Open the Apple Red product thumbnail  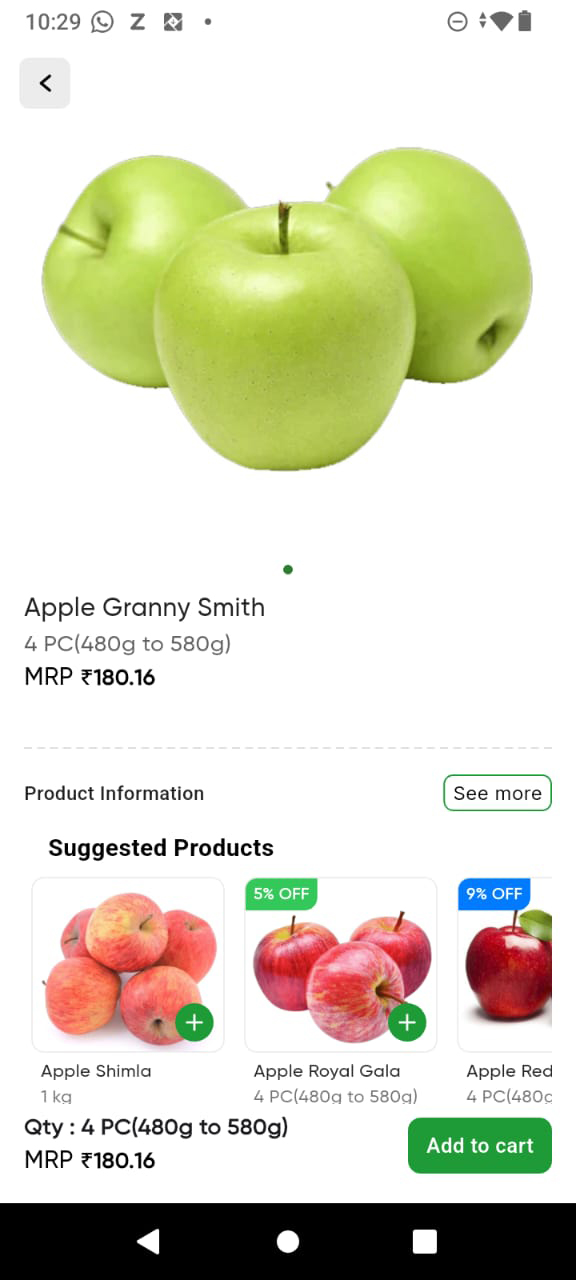click(505, 965)
